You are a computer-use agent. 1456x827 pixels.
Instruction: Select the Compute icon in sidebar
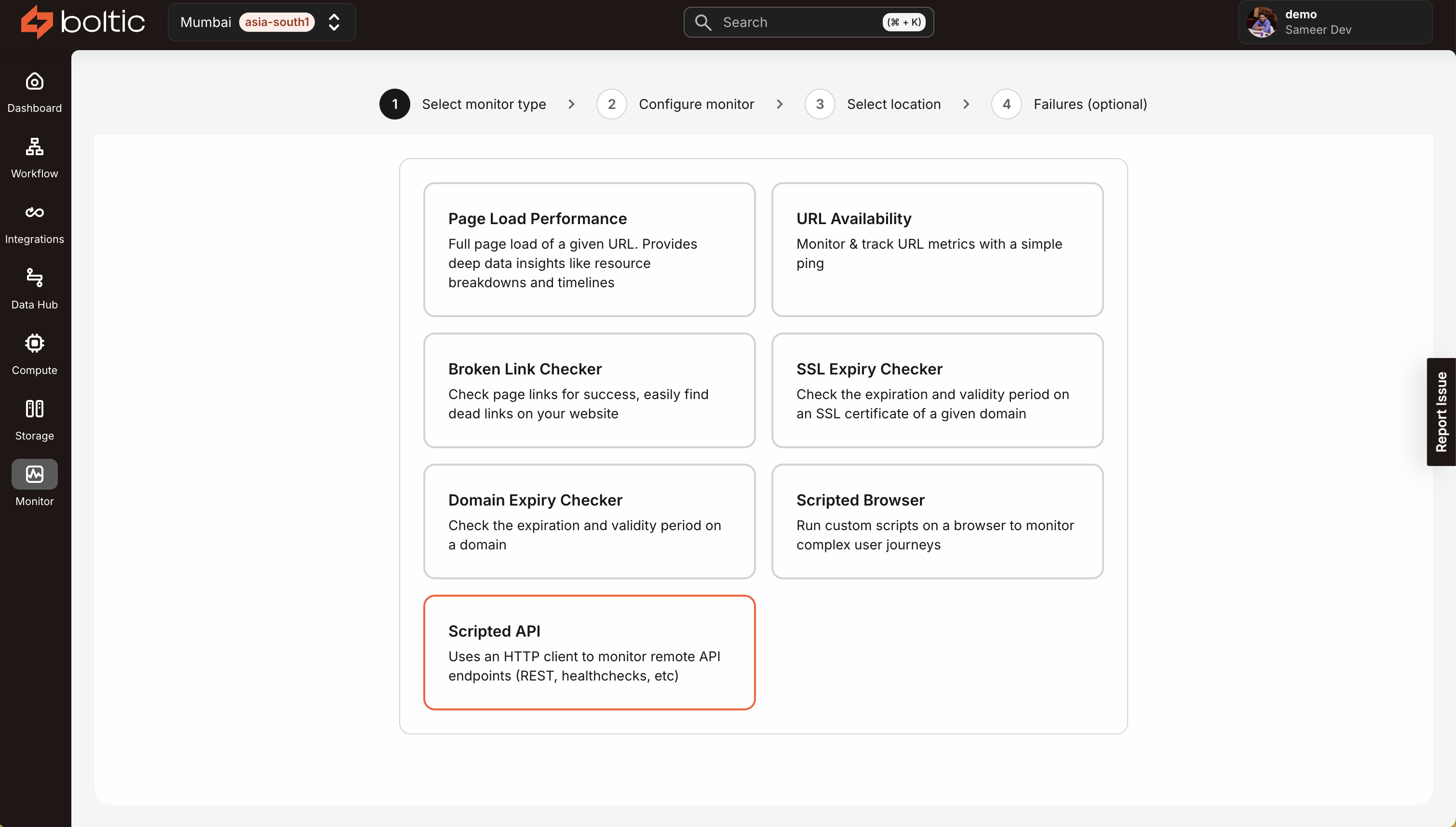[34, 343]
